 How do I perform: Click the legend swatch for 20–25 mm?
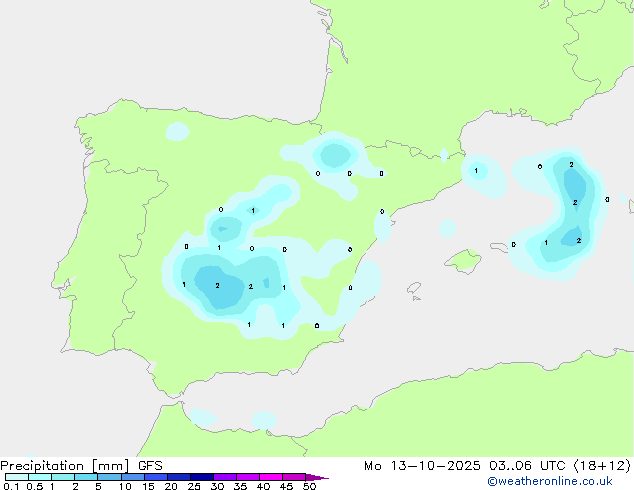(179, 477)
